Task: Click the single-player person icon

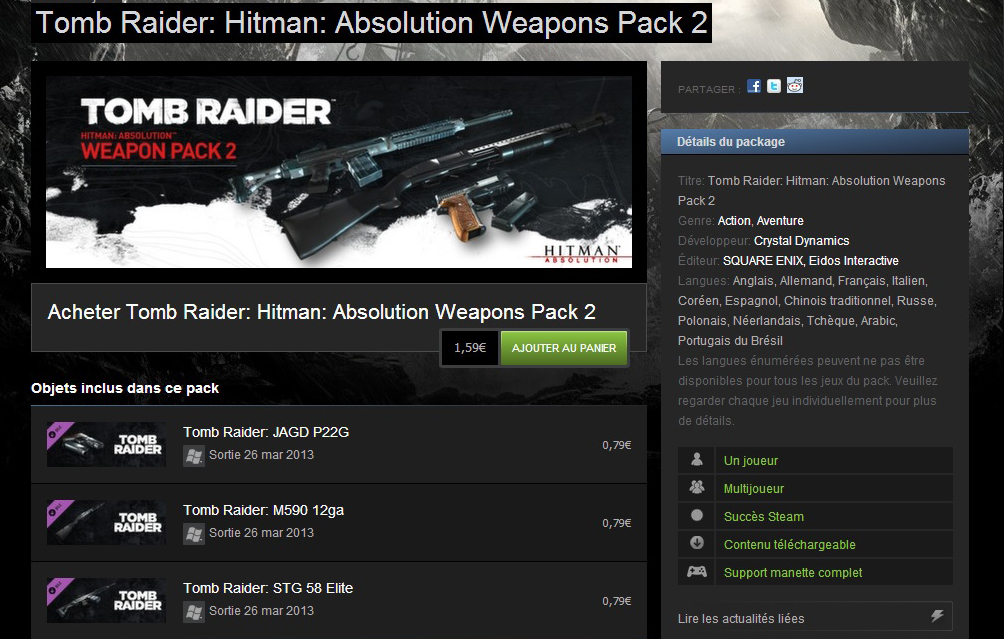Action: pyautogui.click(x=697, y=460)
